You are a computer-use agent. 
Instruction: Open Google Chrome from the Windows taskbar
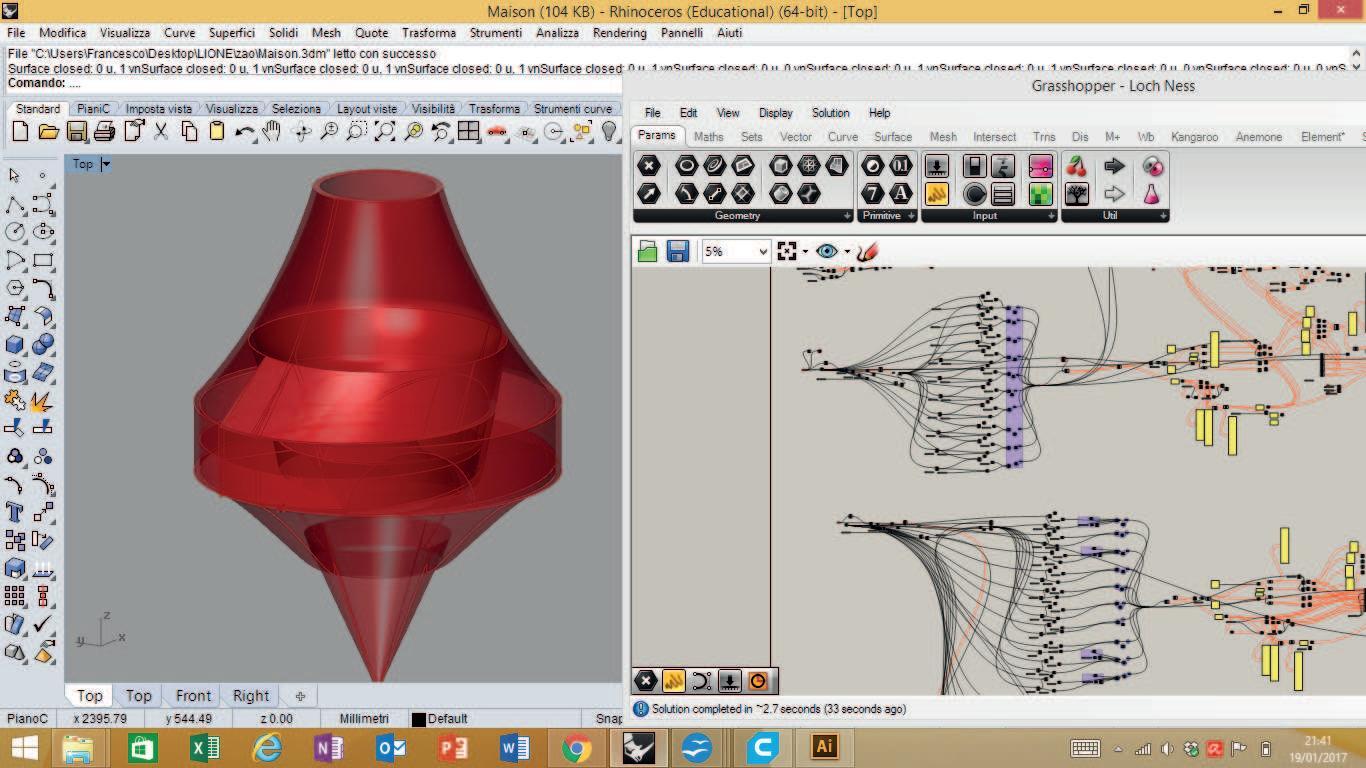576,747
